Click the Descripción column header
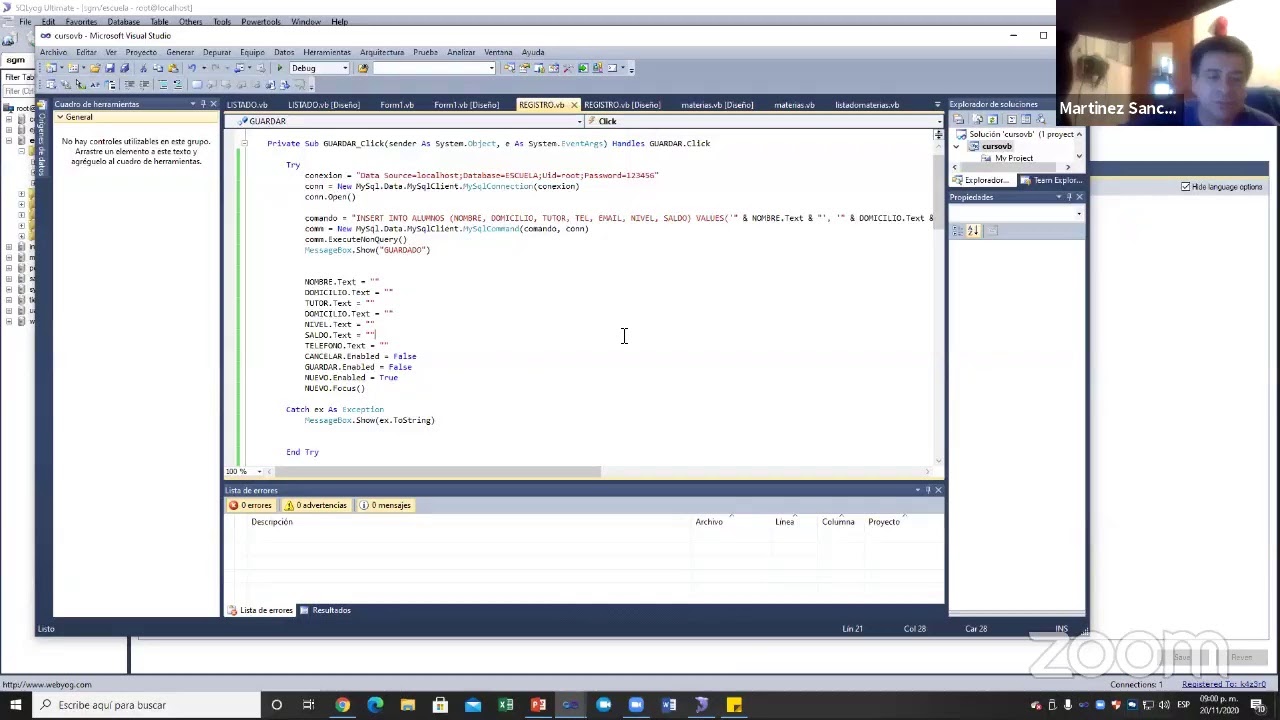Screen dimensions: 1280x720 [x=272, y=522]
